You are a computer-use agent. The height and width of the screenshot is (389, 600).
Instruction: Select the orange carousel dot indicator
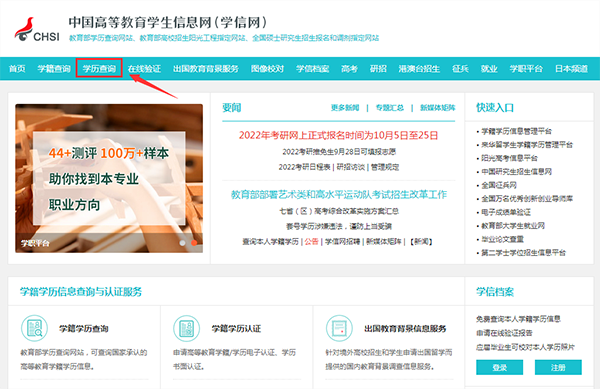pyautogui.click(x=194, y=243)
